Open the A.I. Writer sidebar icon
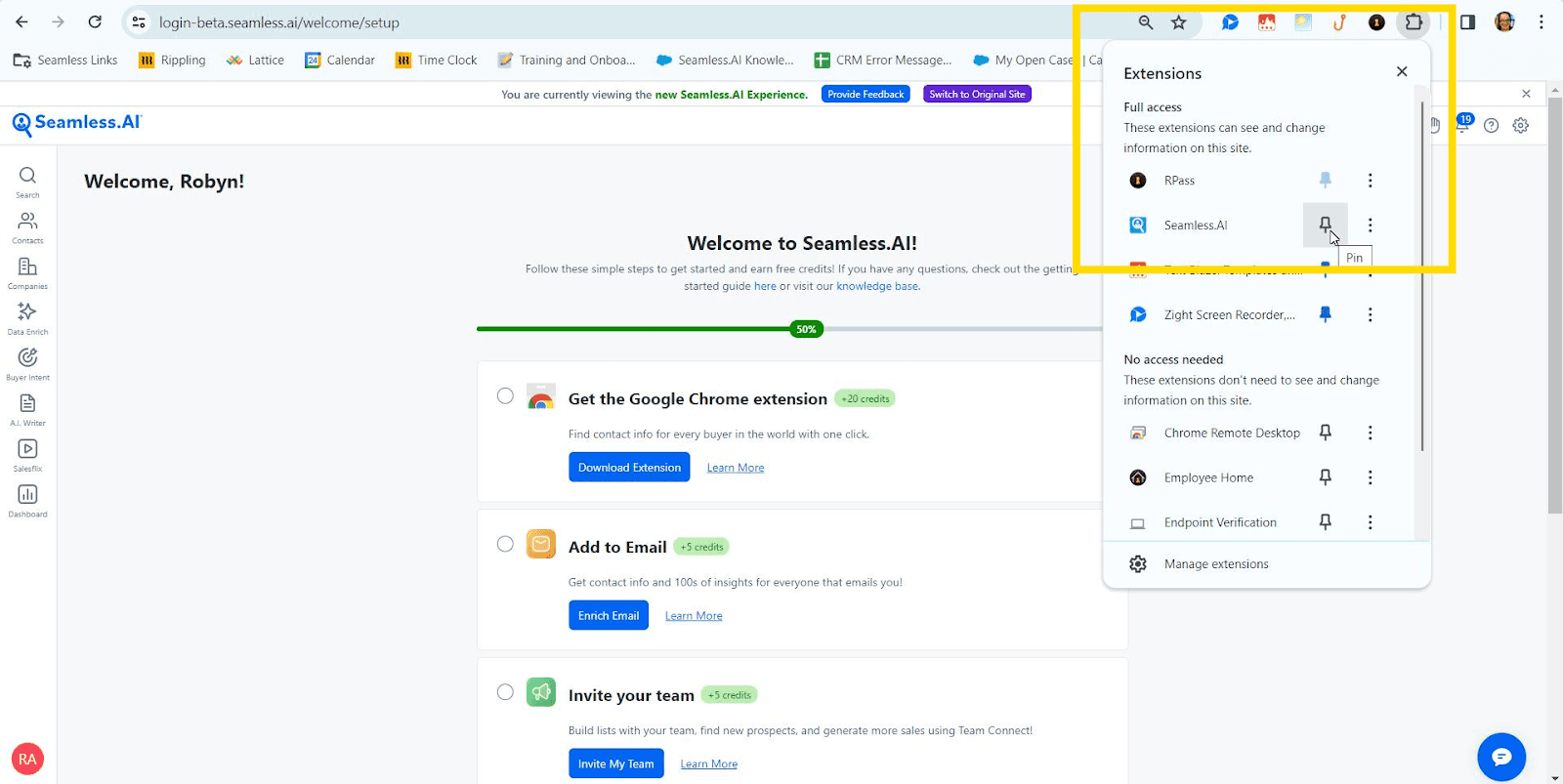Viewport: 1563px width, 784px height. (x=27, y=409)
